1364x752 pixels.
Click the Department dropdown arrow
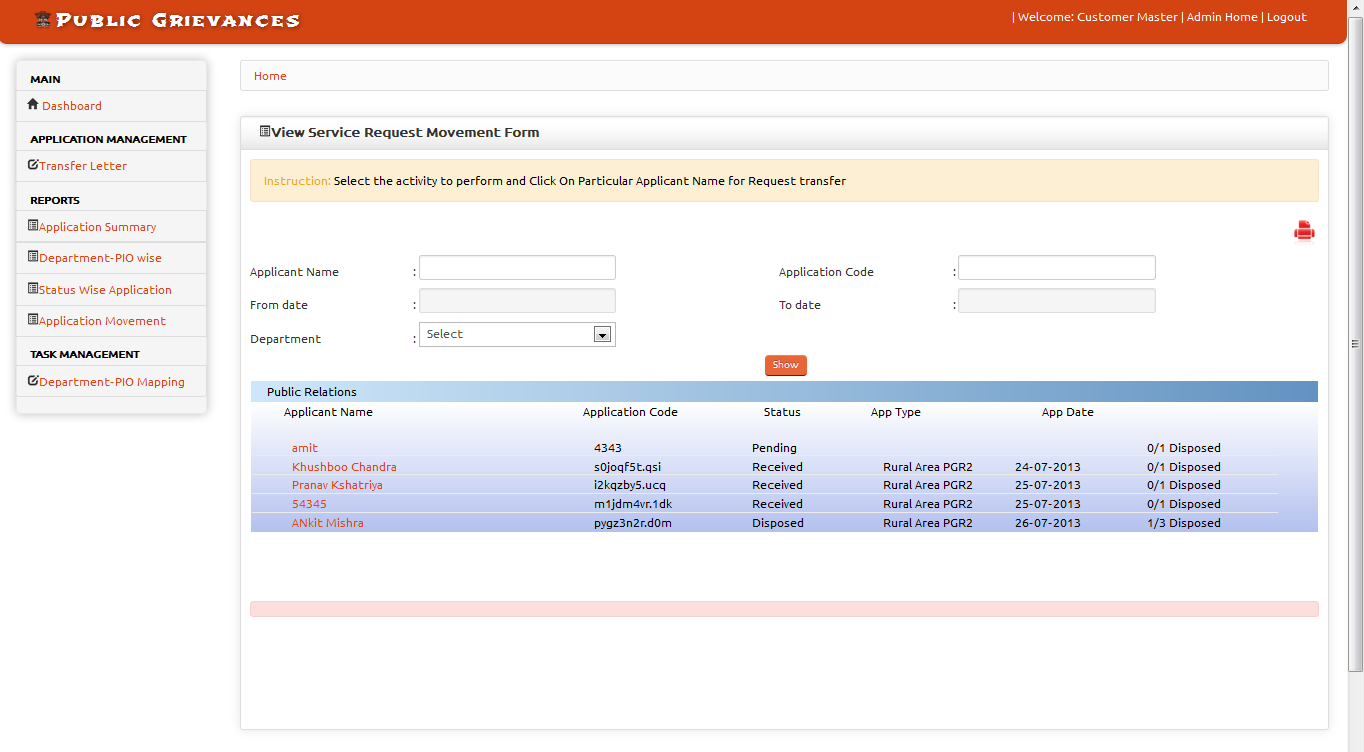(x=602, y=335)
